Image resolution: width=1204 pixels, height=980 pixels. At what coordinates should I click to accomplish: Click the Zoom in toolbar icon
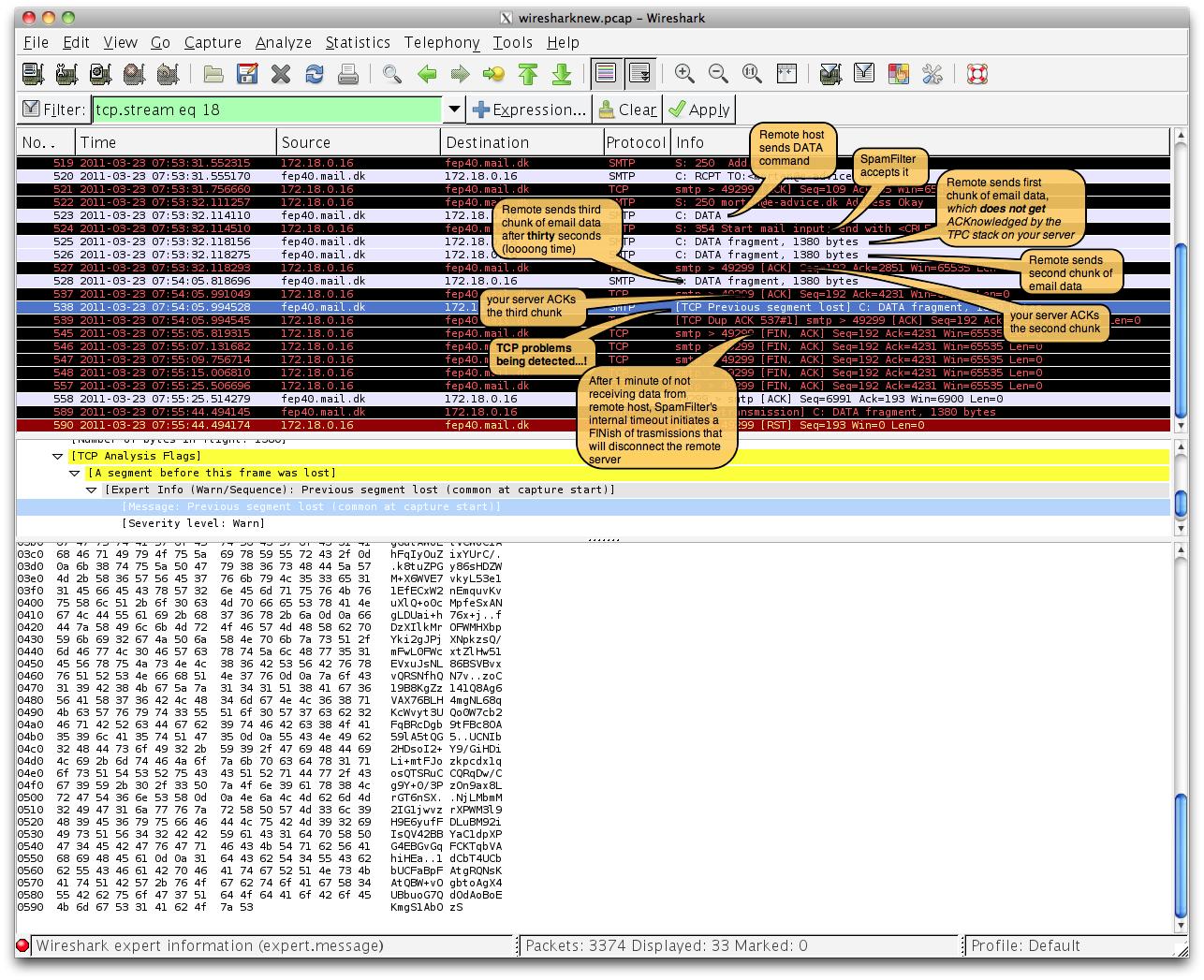(x=684, y=74)
